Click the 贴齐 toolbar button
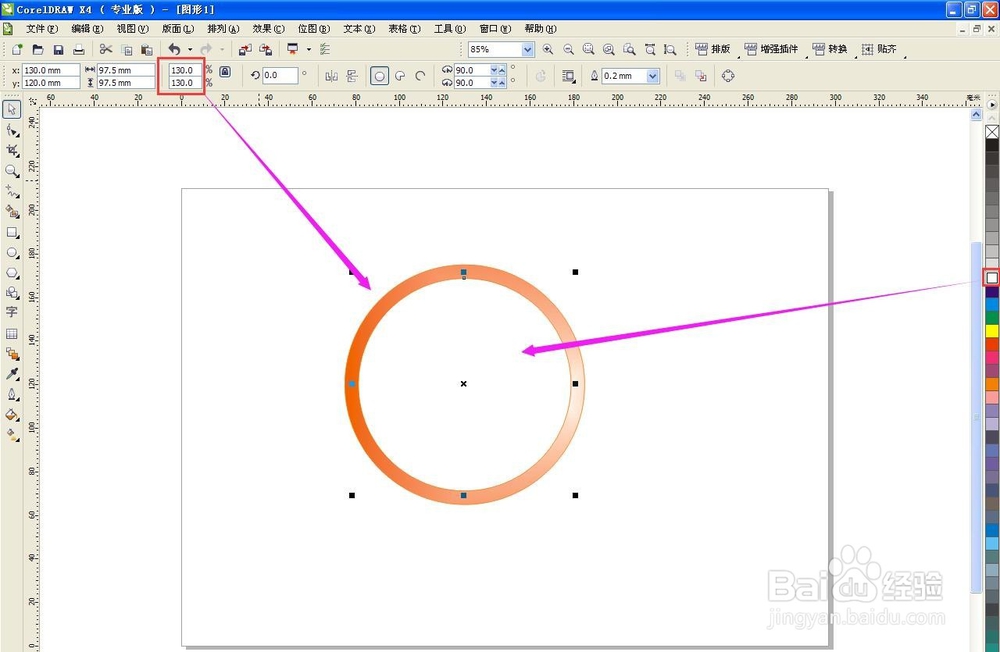The height and width of the screenshot is (652, 1000). point(879,49)
